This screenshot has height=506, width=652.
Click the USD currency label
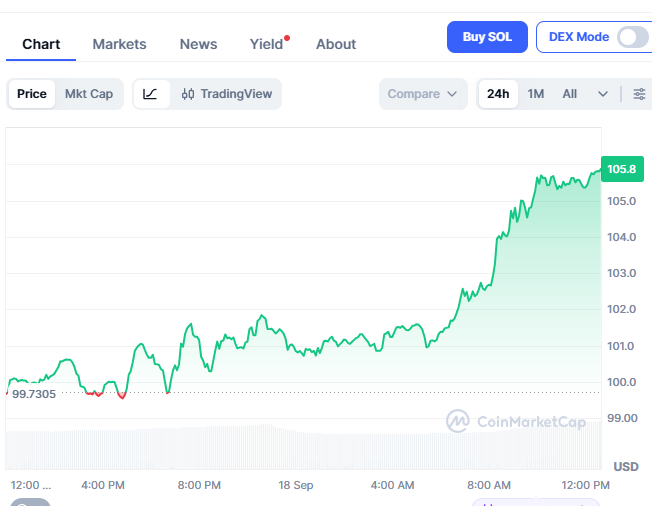626,467
